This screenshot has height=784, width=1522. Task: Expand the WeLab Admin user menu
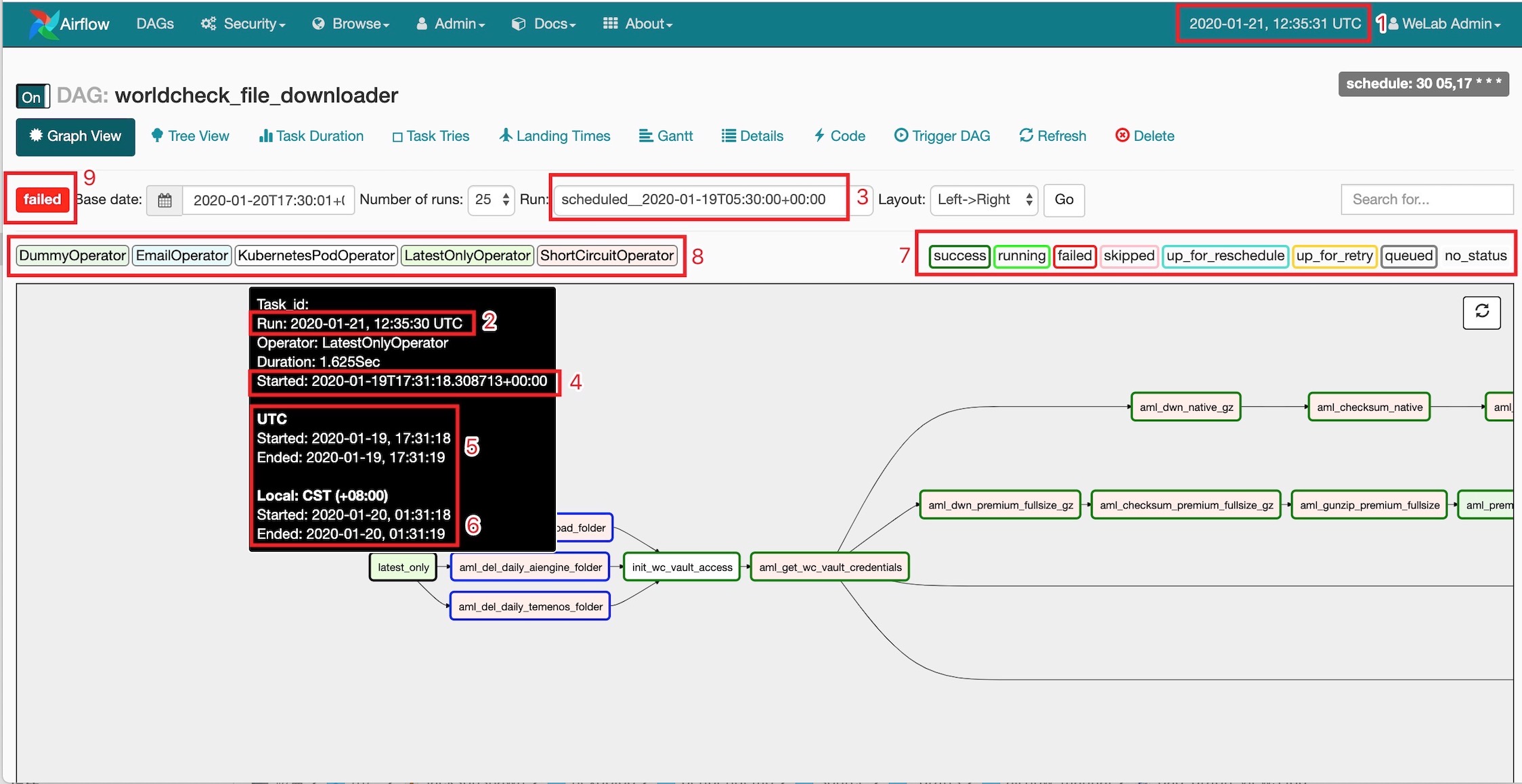pos(1444,24)
